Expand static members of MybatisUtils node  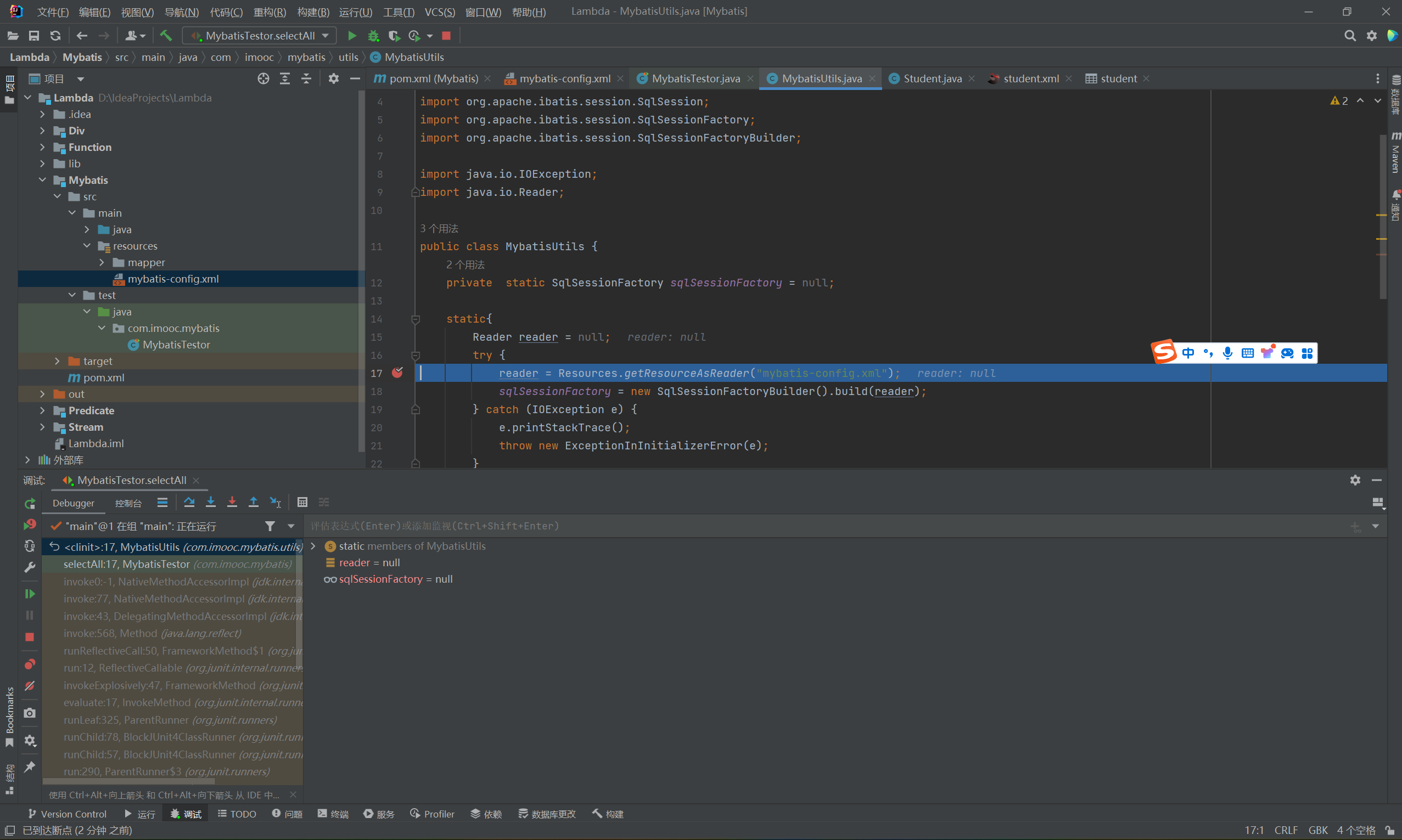click(x=313, y=546)
